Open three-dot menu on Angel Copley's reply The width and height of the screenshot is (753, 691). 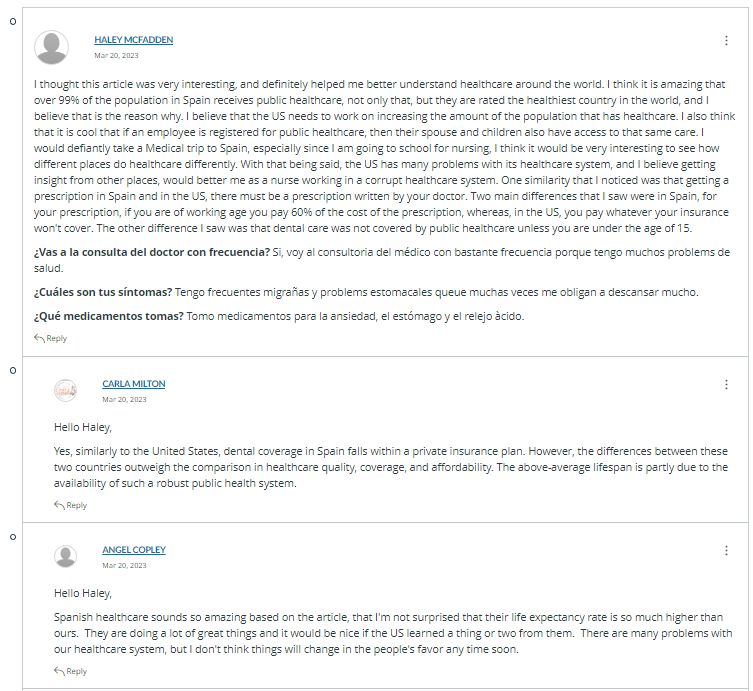(726, 550)
